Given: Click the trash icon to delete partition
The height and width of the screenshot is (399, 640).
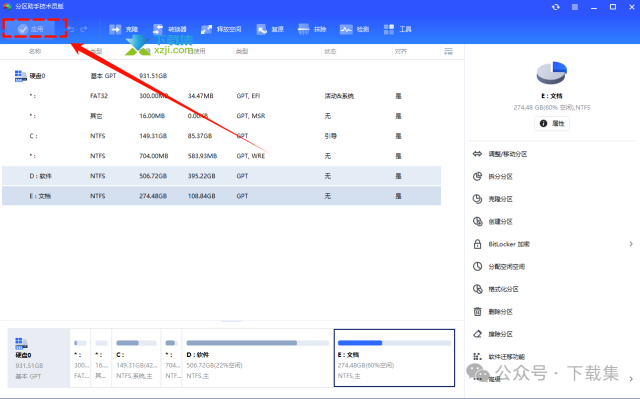Looking at the screenshot, I should [x=478, y=312].
